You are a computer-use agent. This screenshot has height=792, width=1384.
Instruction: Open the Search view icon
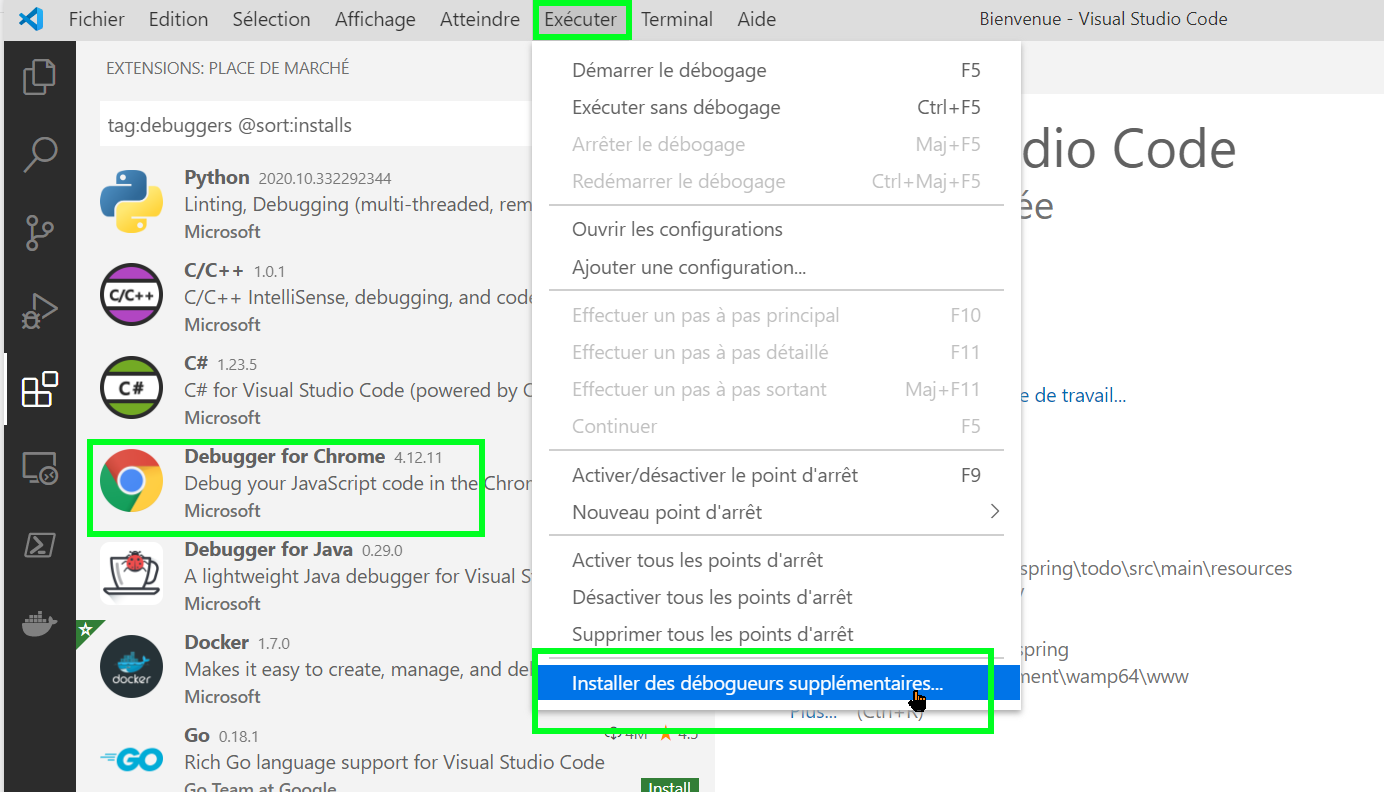(39, 155)
